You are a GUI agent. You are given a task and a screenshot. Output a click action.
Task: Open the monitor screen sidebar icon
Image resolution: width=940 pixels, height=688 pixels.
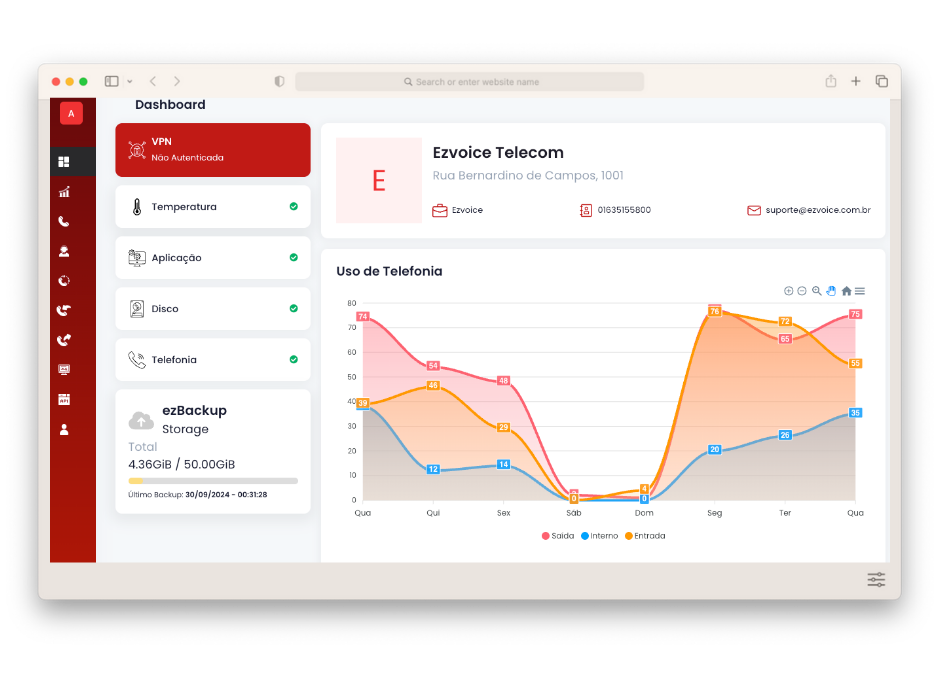pyautogui.click(x=64, y=369)
